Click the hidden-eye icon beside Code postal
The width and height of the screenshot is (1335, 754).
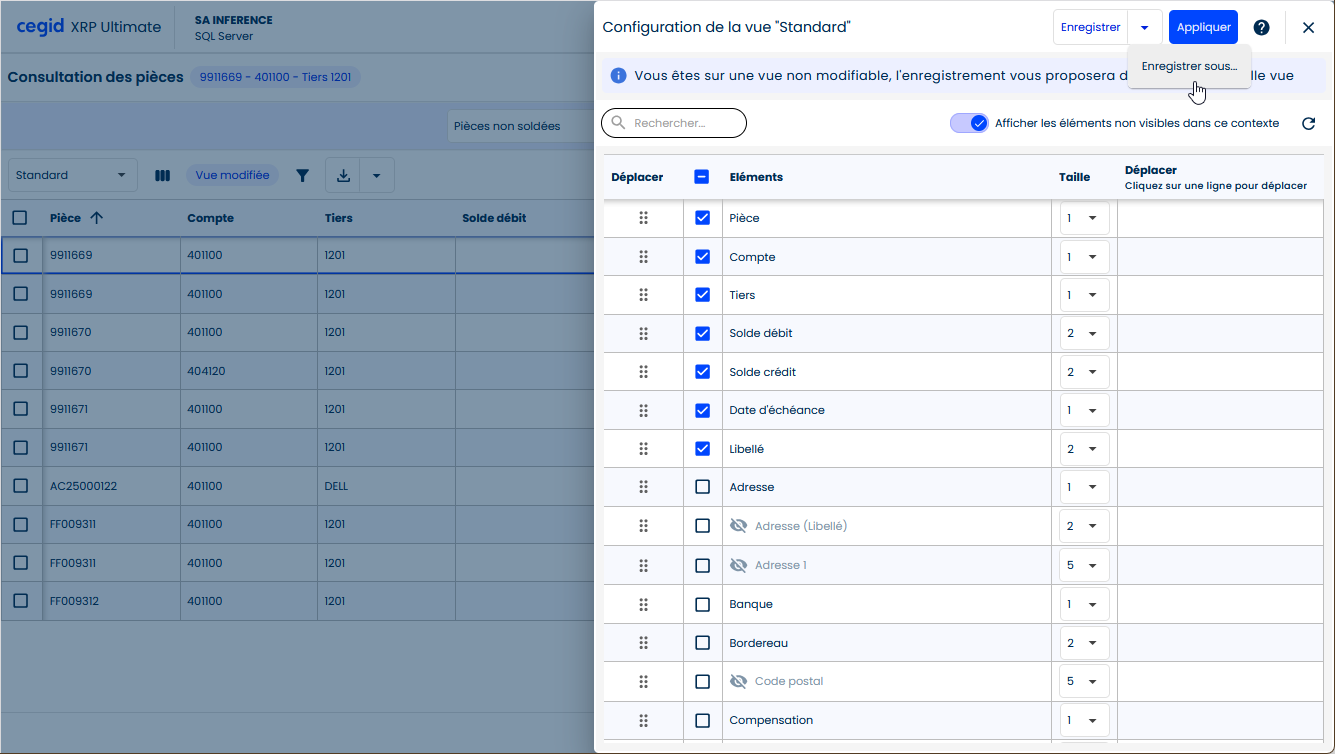tap(739, 682)
